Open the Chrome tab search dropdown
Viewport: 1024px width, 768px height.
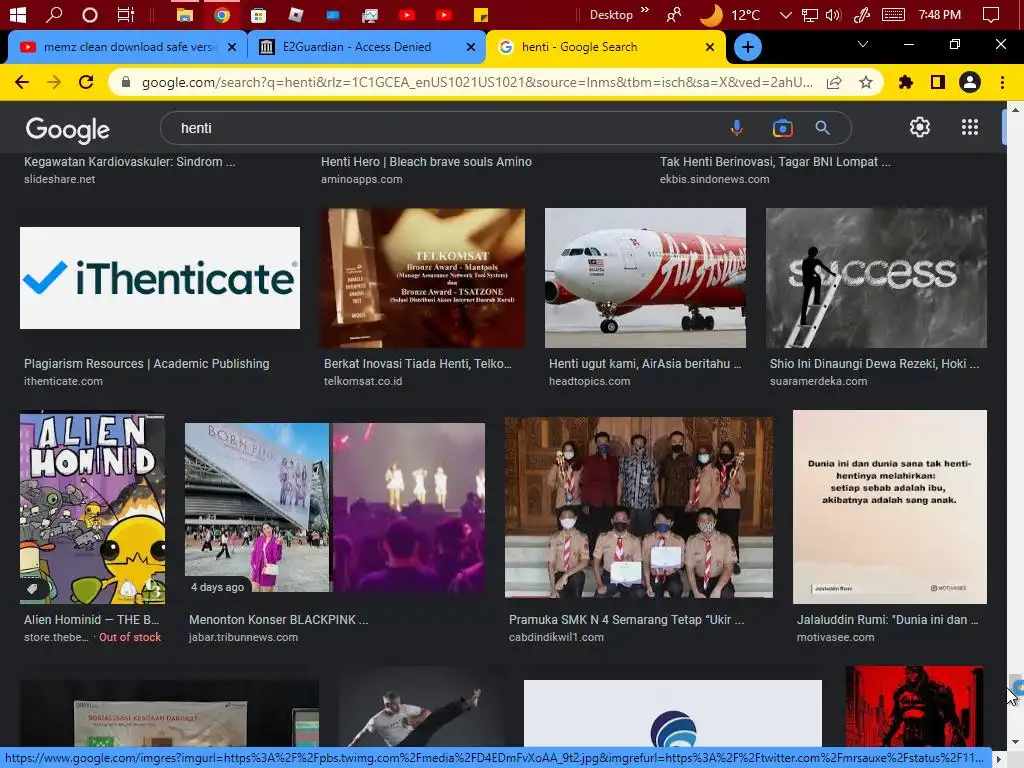[863, 44]
